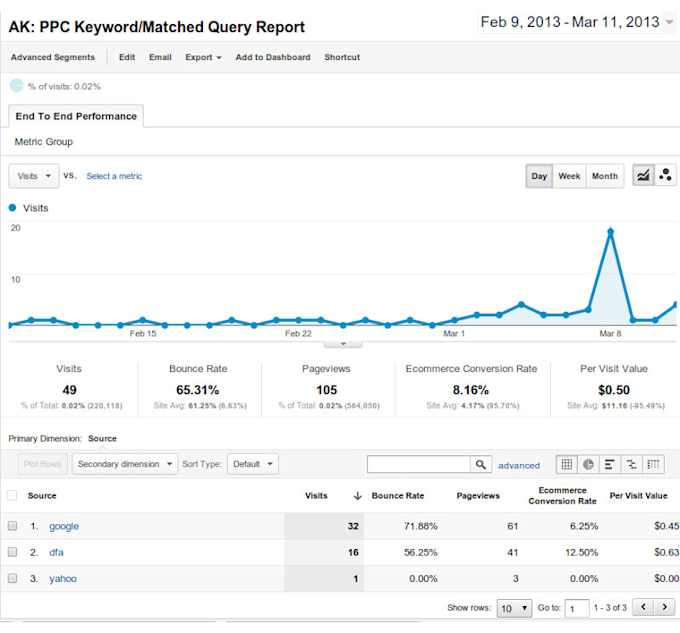
Task: Sort by the Source column header
Action: 42,496
